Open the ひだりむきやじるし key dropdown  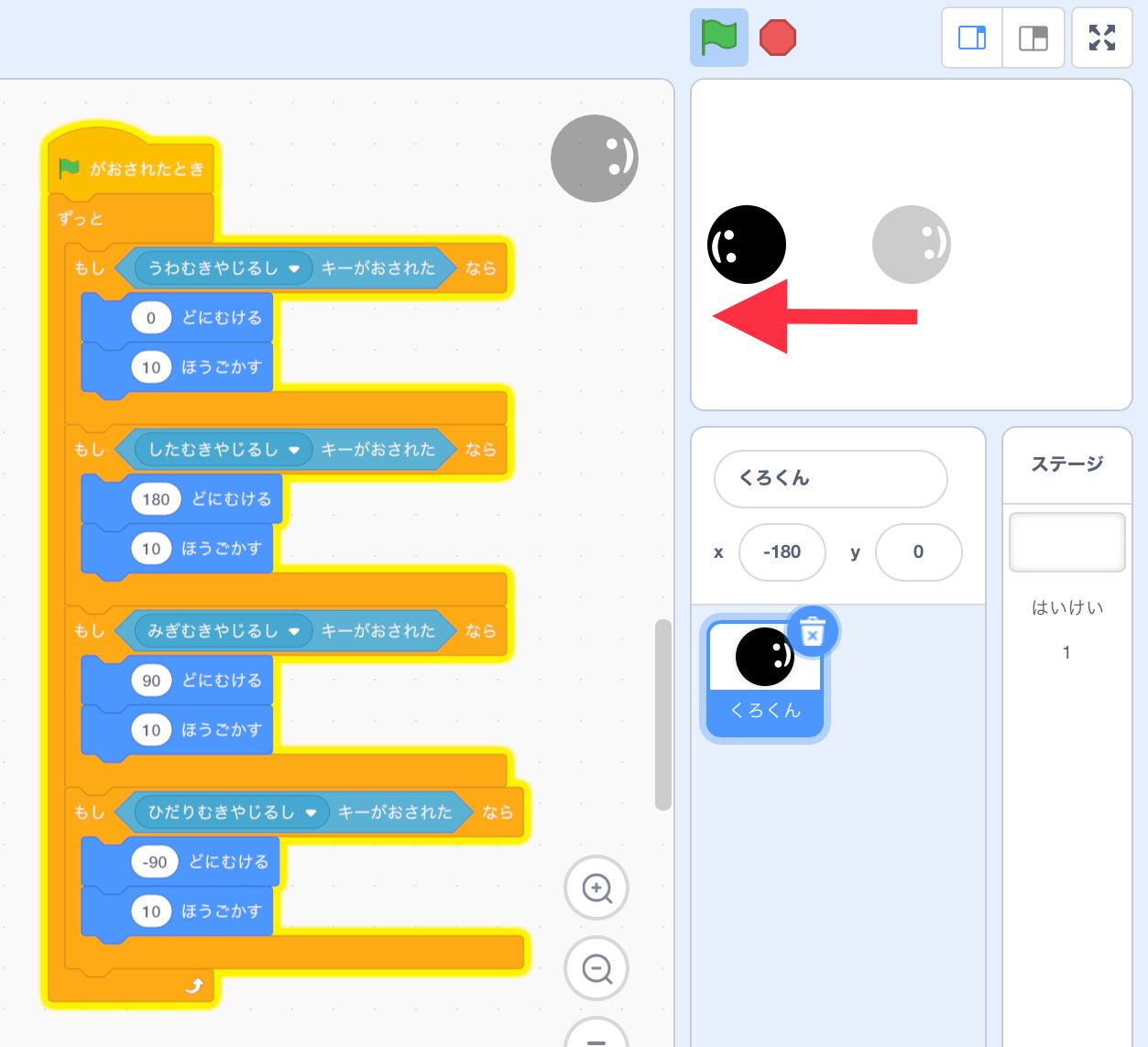[x=232, y=813]
